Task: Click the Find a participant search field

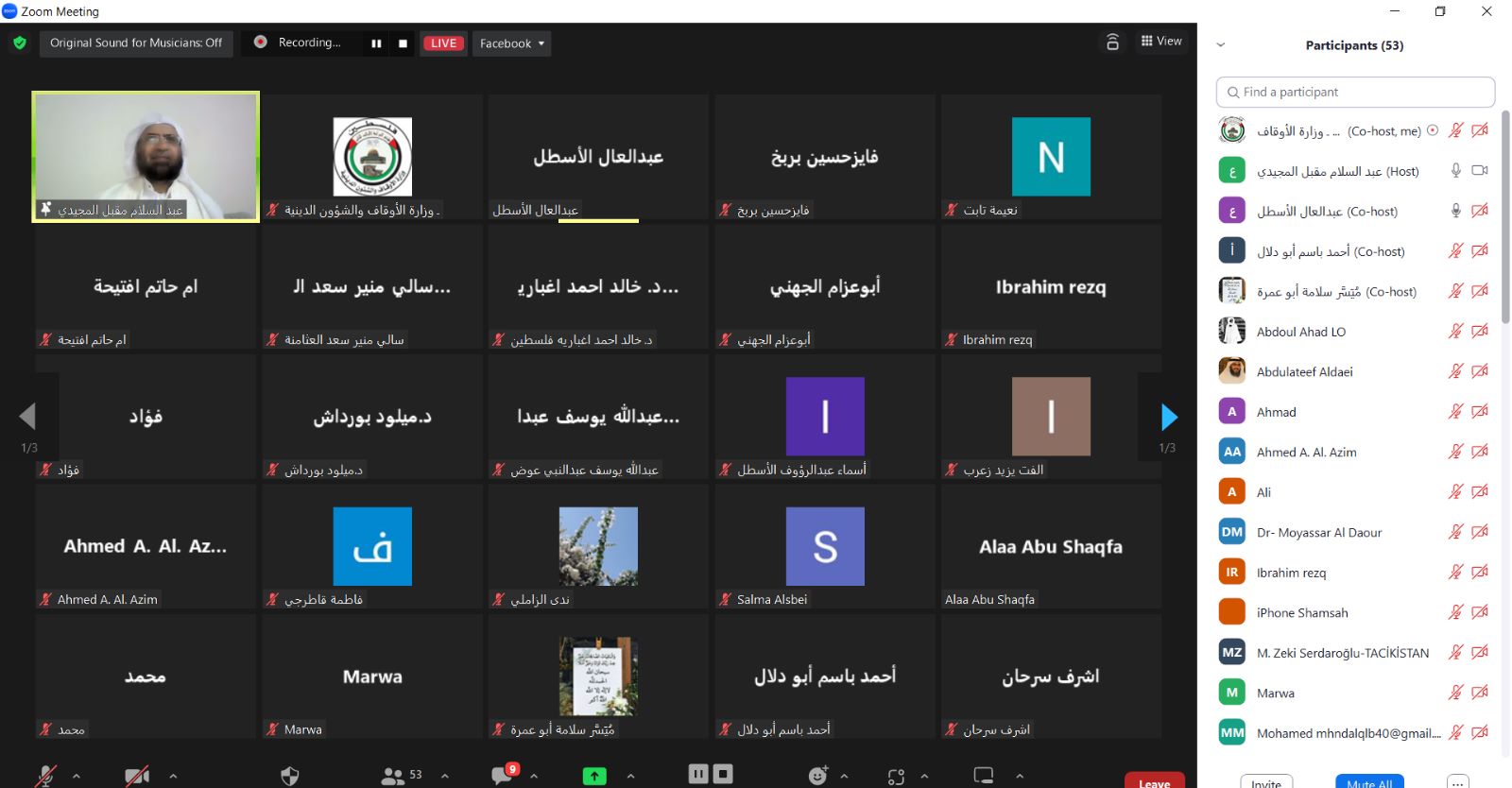Action: (1355, 93)
